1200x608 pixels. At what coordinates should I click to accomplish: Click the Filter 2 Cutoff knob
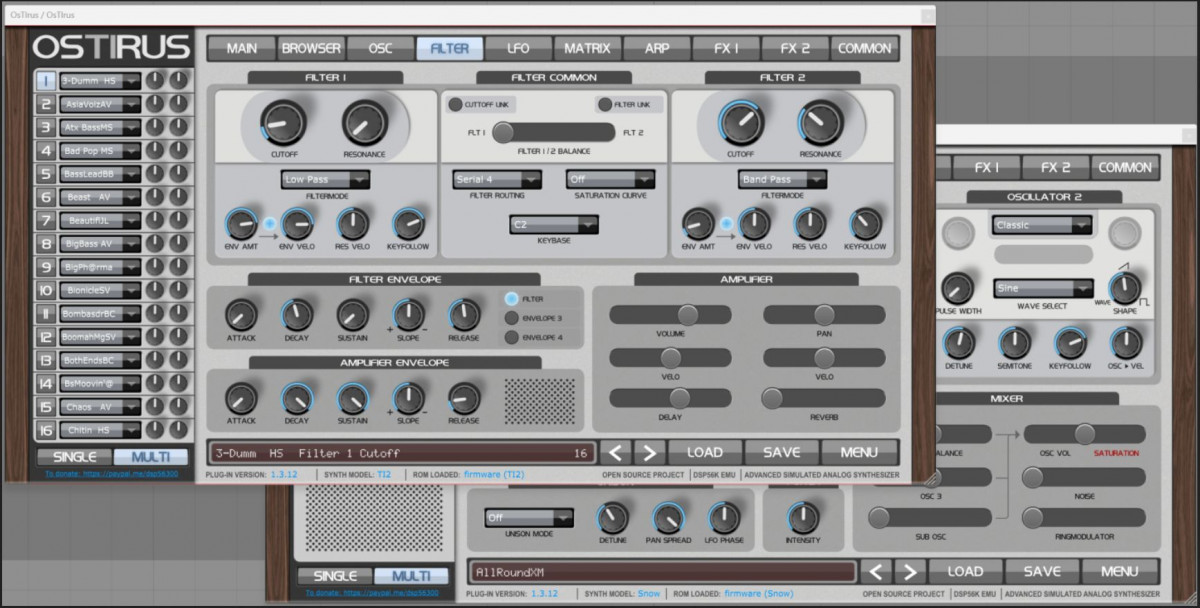[x=741, y=123]
